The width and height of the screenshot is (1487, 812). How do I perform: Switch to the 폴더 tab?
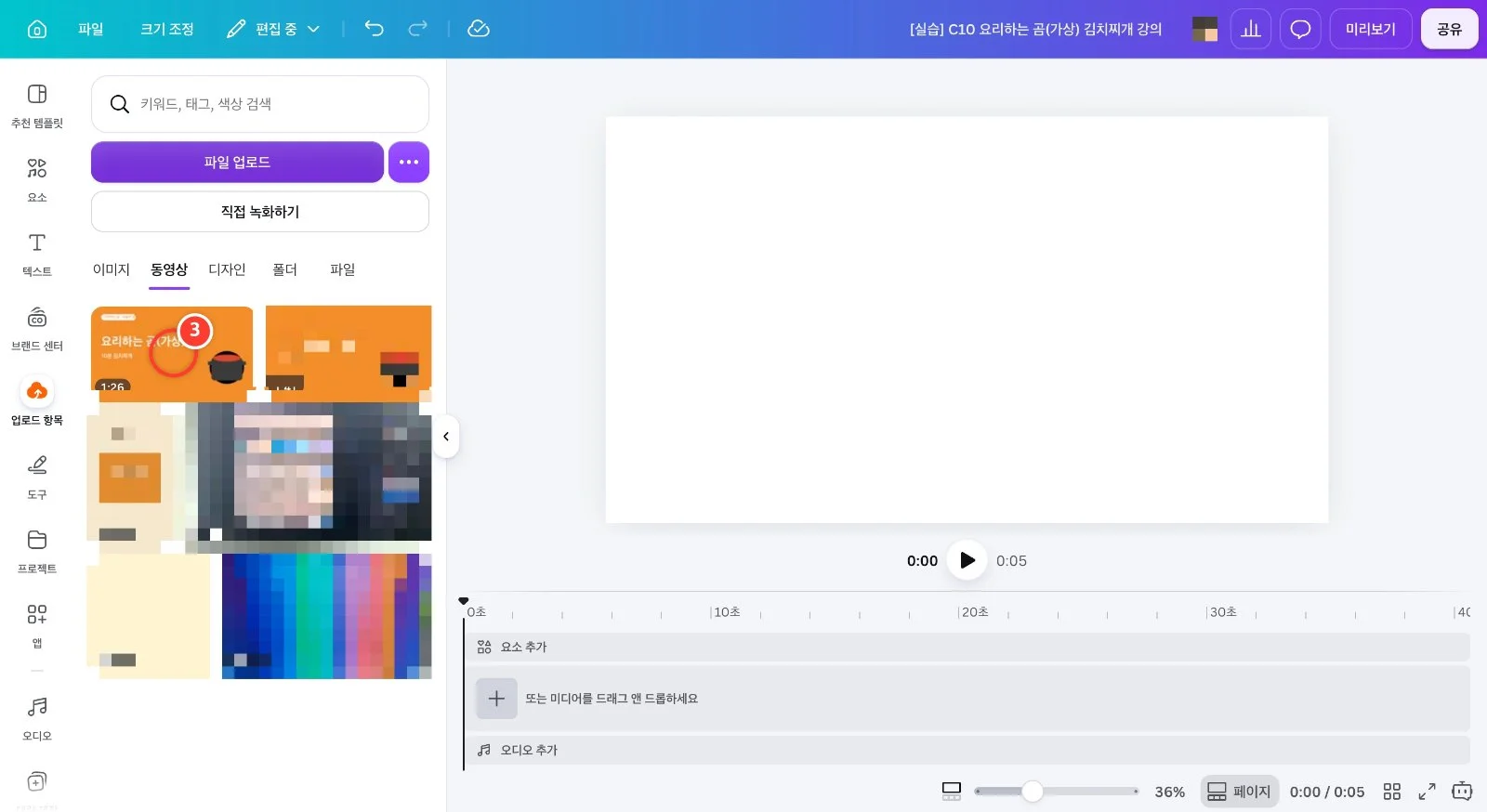pos(284,269)
